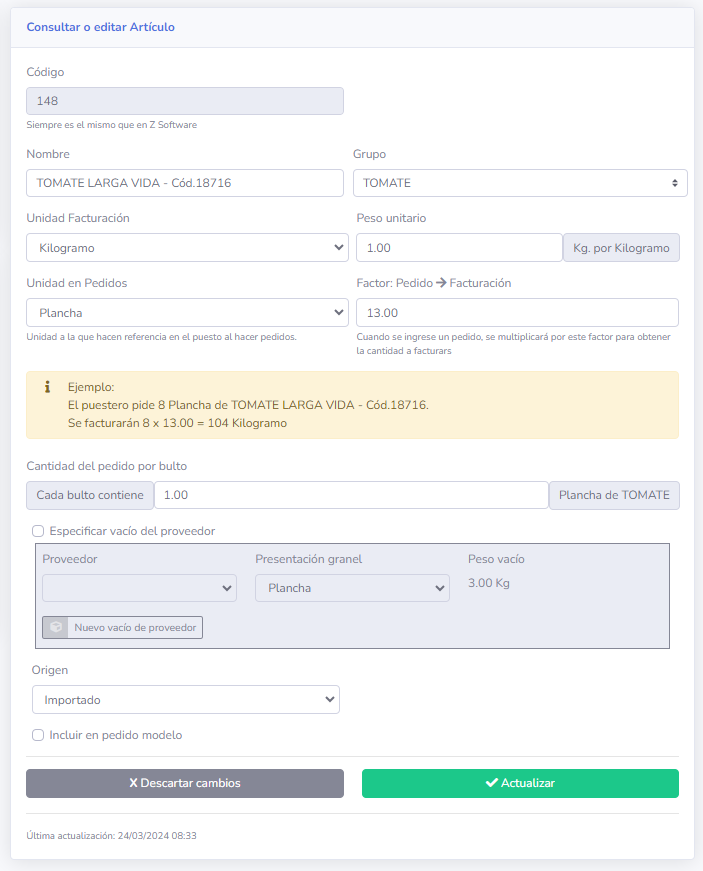Image resolution: width=703 pixels, height=871 pixels.
Task: Check Incluir en pedido modelo
Action: click(x=39, y=735)
